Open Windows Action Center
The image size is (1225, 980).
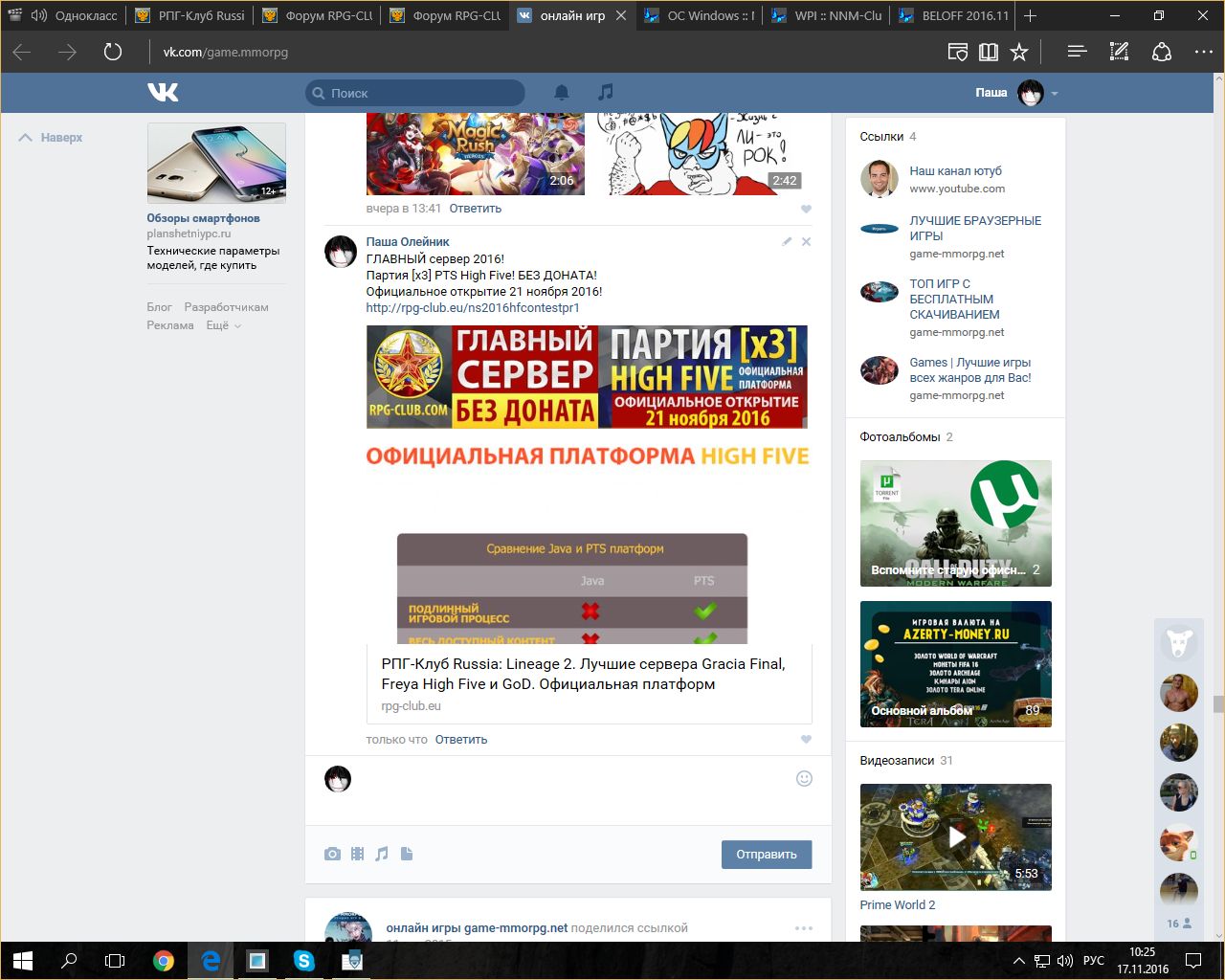point(1193,960)
